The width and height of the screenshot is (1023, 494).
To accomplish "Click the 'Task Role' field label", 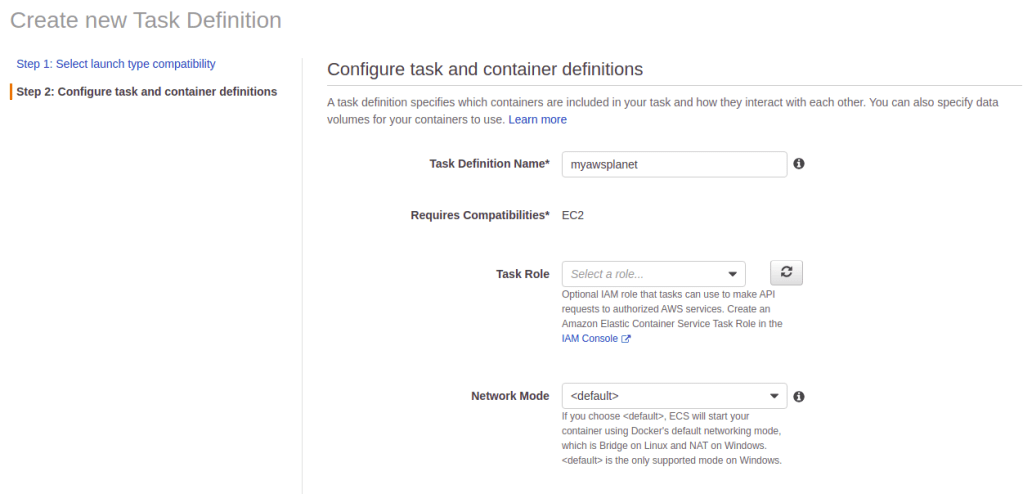I will (522, 274).
